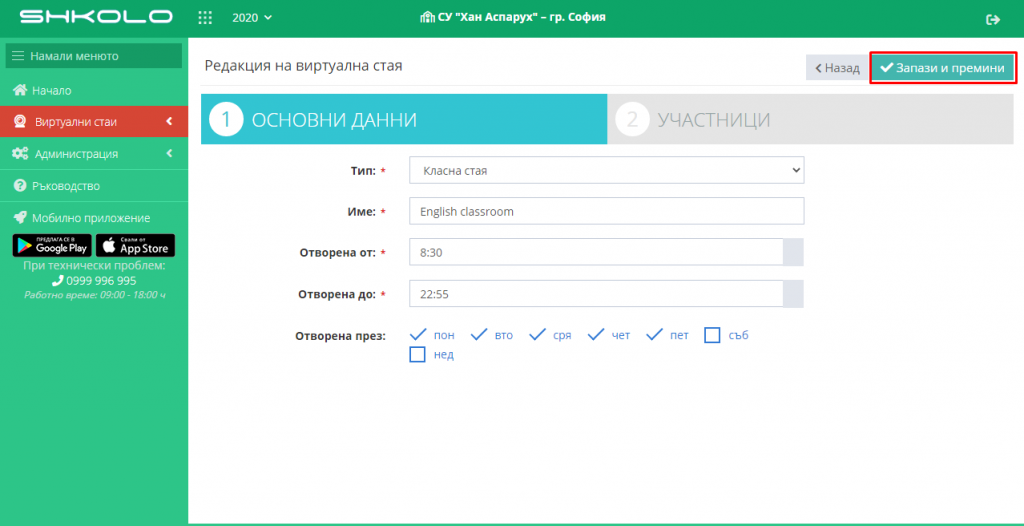Image resolution: width=1024 pixels, height=526 pixels.
Task: Click the rocket icon beside Мобилно приложение
Action: [20, 218]
